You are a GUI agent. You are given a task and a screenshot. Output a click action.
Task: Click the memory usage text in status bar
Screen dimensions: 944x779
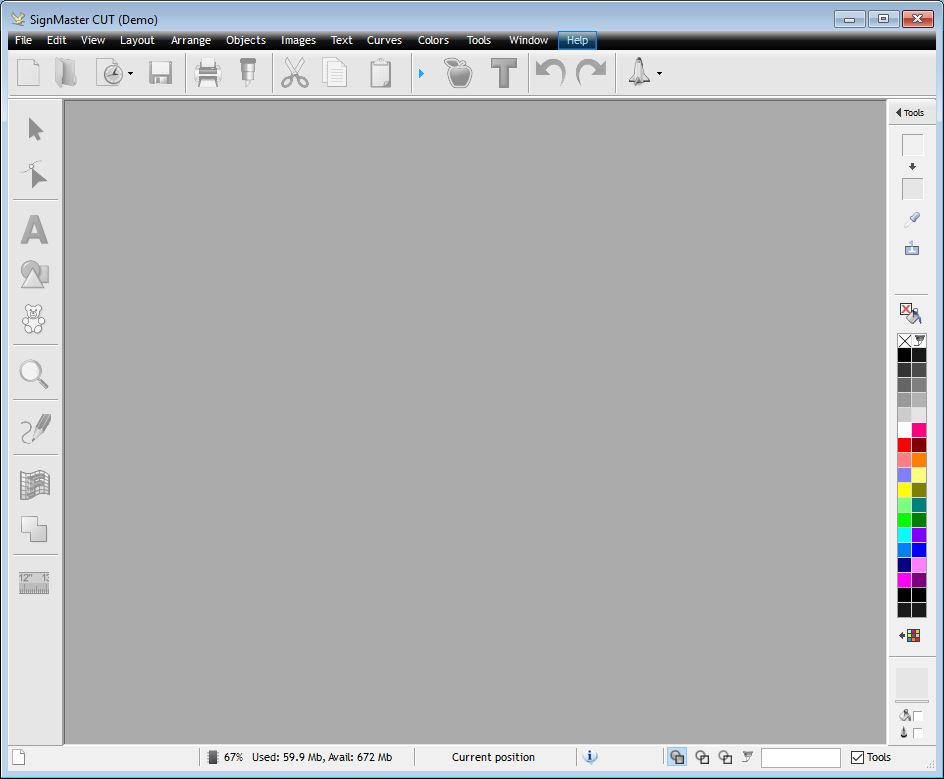[x=322, y=757]
